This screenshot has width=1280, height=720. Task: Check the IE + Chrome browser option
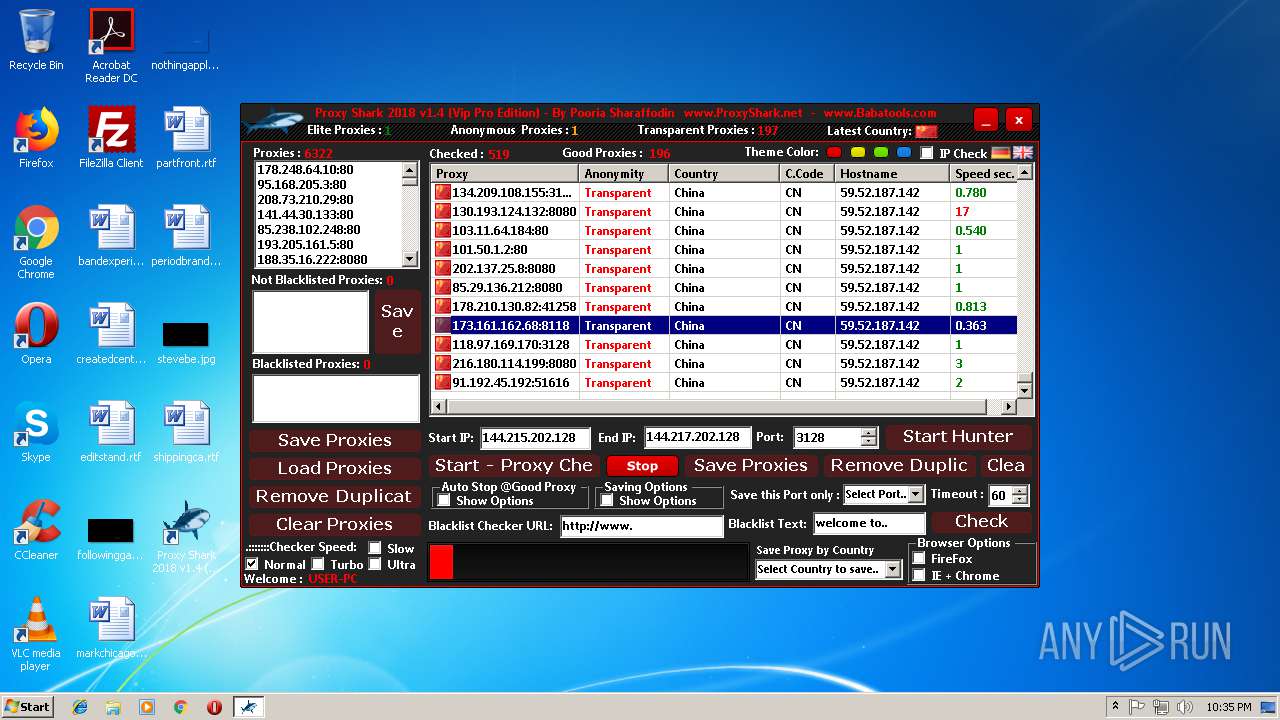coord(919,575)
